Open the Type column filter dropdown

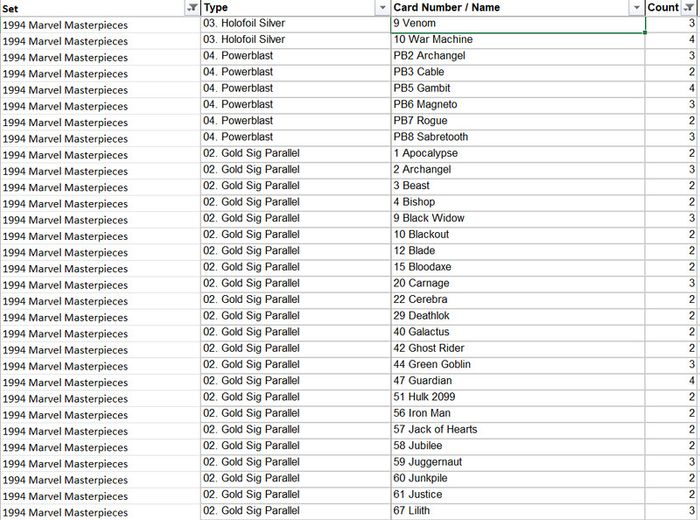tap(383, 8)
